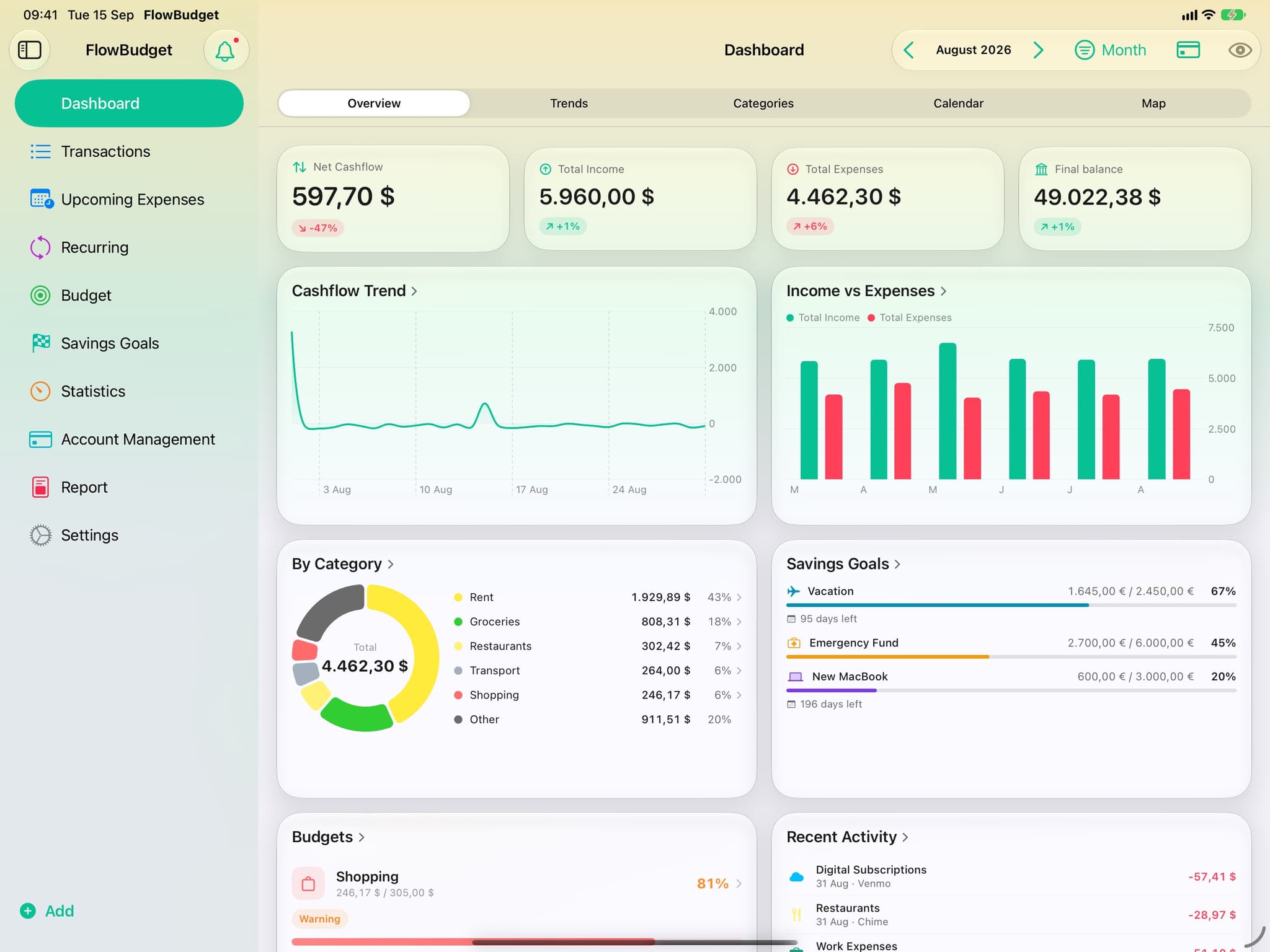Toggle amounts visibility eye icon
1270x952 pixels.
(x=1240, y=50)
